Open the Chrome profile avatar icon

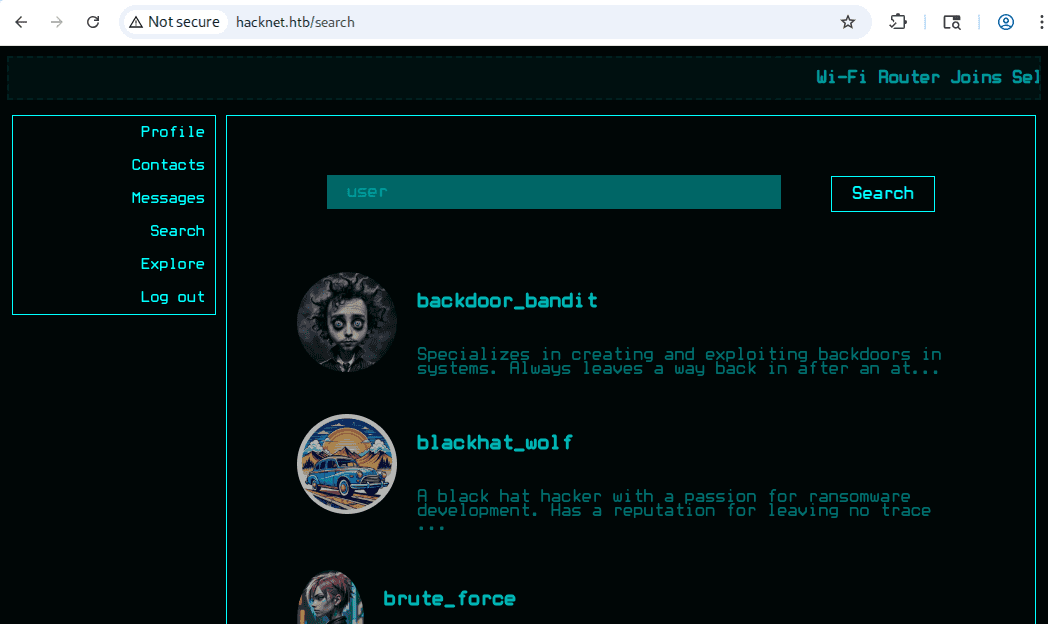coord(1006,22)
